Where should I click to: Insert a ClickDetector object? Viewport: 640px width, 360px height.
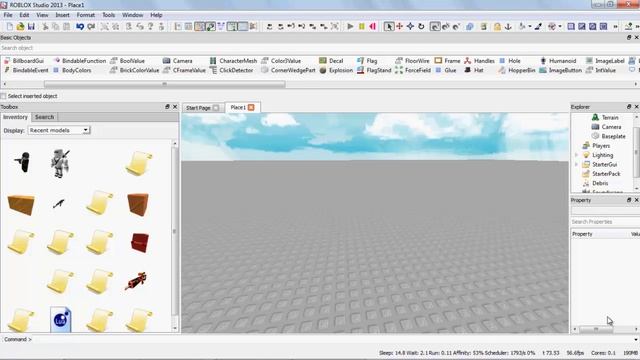pyautogui.click(x=231, y=70)
